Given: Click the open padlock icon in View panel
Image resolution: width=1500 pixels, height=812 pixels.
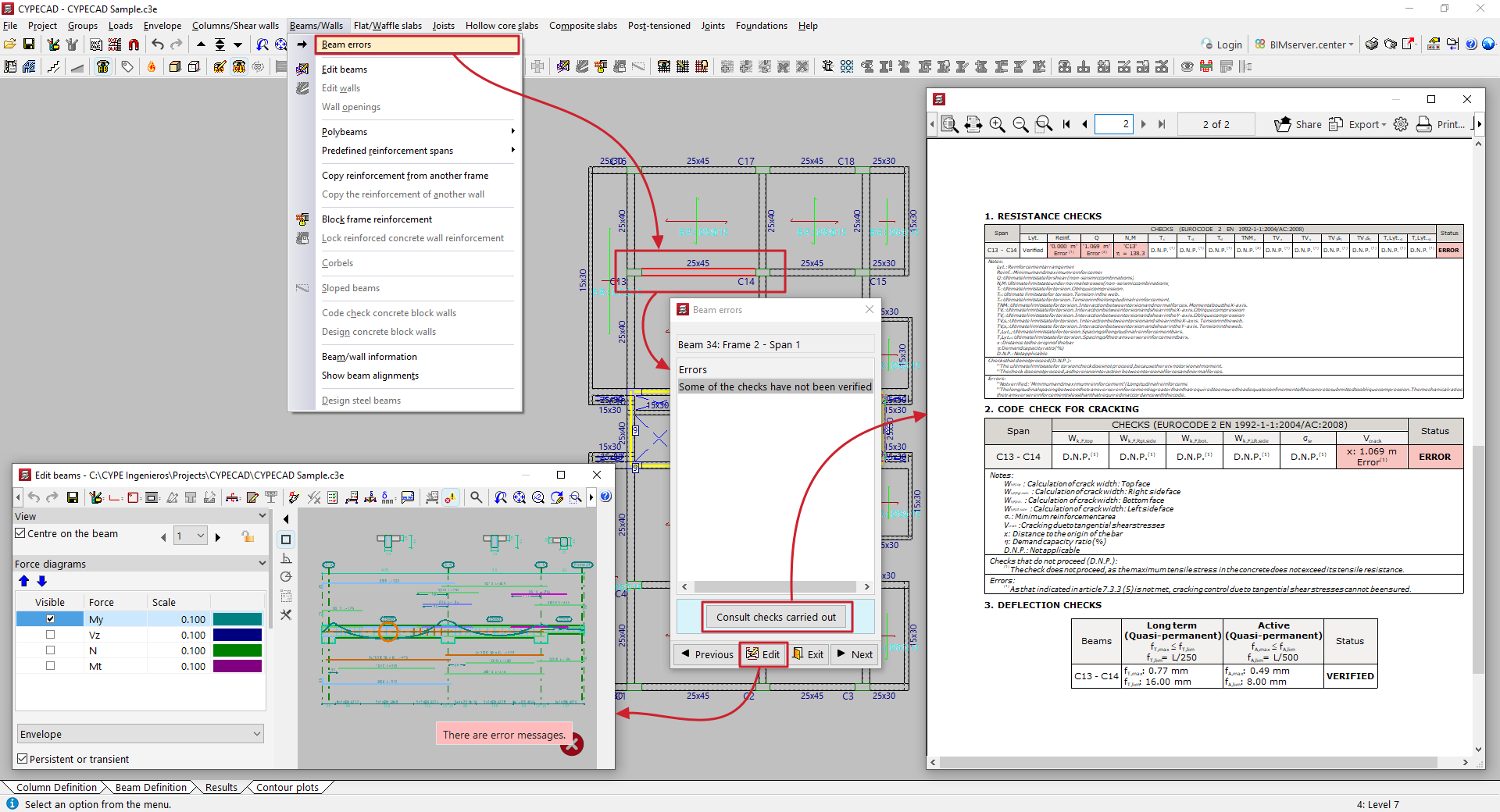Looking at the screenshot, I should coord(248,536).
